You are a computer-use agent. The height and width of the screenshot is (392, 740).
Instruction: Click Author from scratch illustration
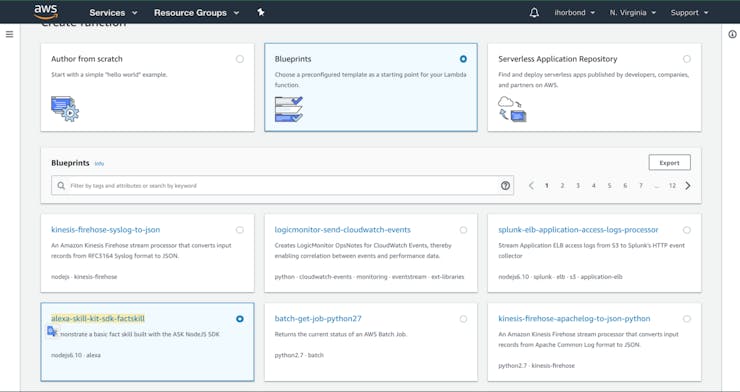[65, 108]
